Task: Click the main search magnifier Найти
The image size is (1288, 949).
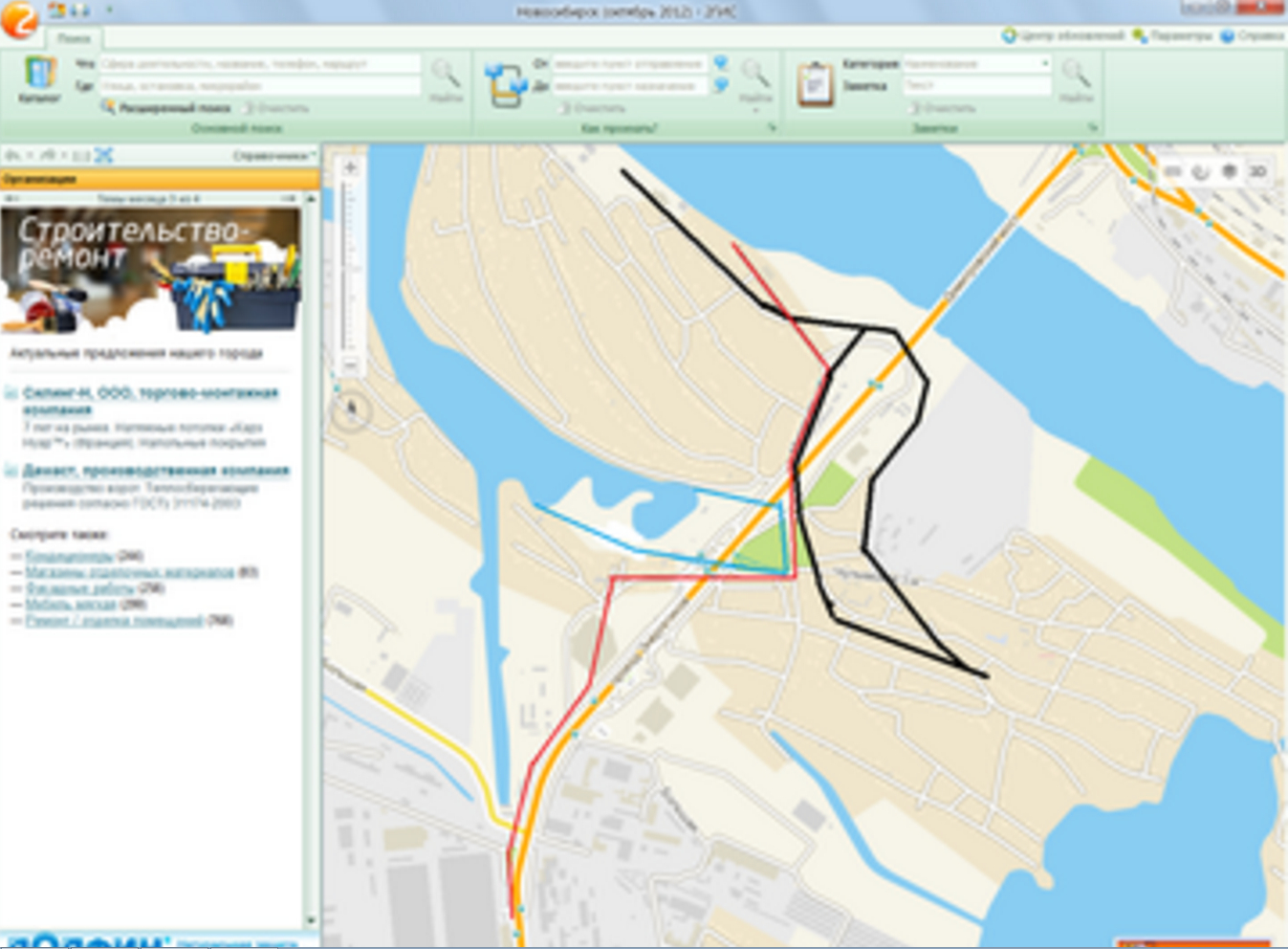Action: pyautogui.click(x=445, y=78)
